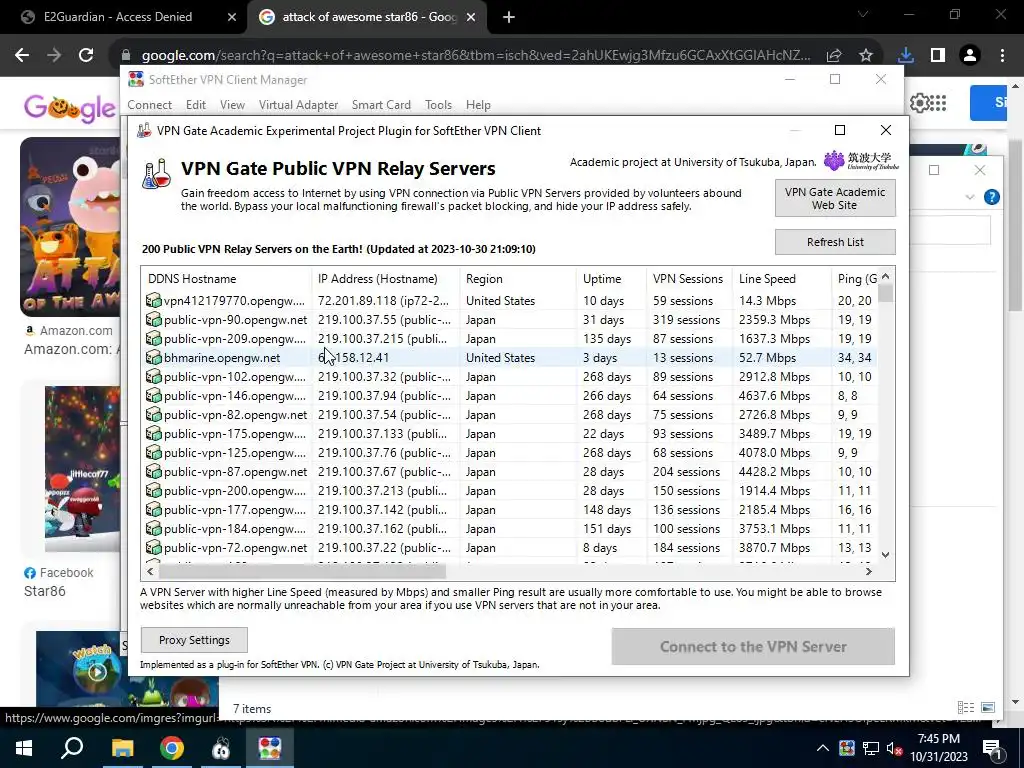Click the VPN Gate flask icon in header
This screenshot has width=1024, height=768.
[x=157, y=174]
